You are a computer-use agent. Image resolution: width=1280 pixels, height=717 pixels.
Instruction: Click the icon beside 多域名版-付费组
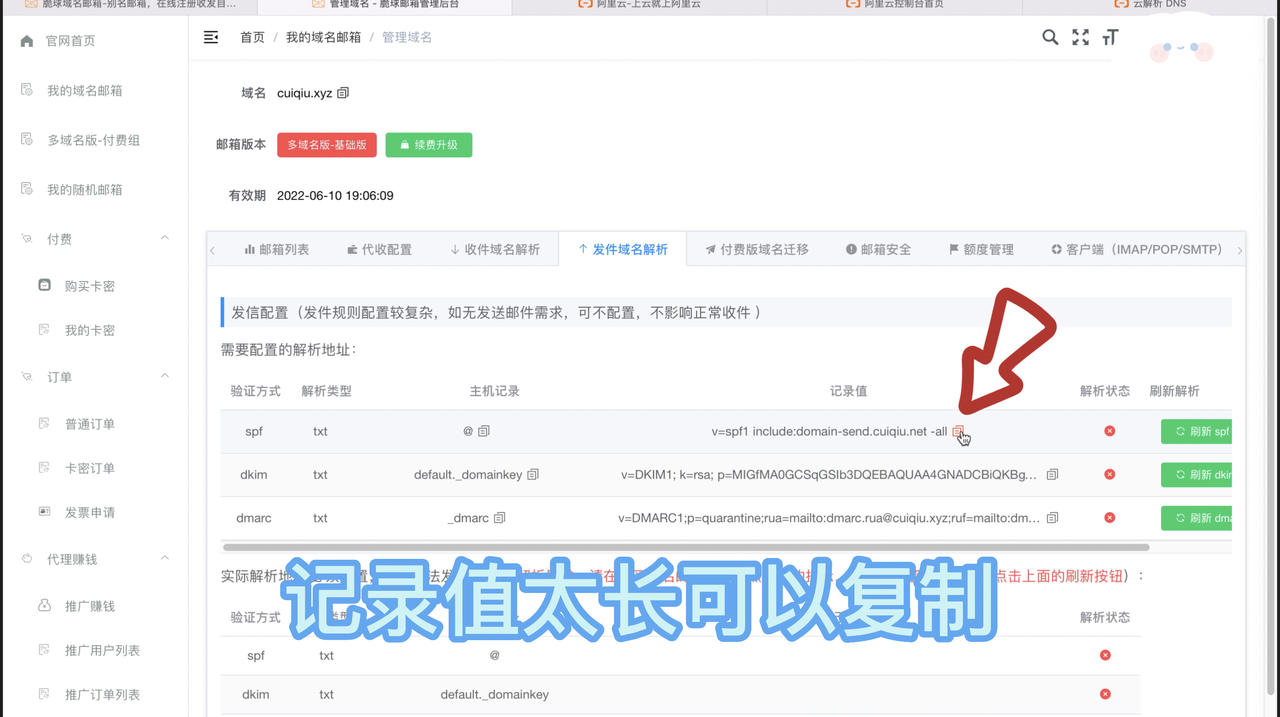27,140
